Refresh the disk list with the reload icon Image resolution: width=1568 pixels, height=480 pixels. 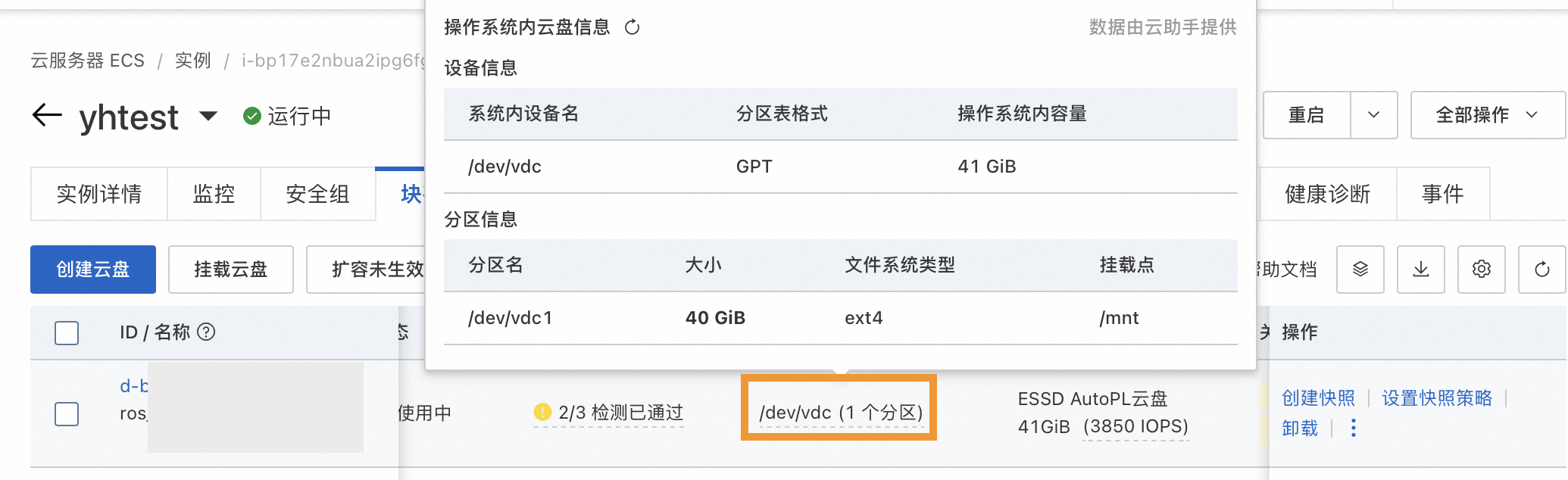tap(1542, 269)
